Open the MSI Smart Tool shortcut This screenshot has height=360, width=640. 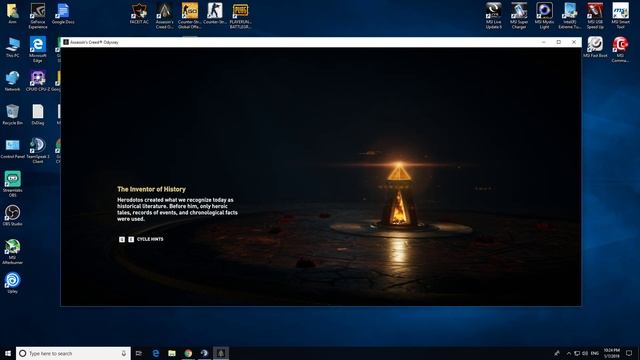[620, 16]
